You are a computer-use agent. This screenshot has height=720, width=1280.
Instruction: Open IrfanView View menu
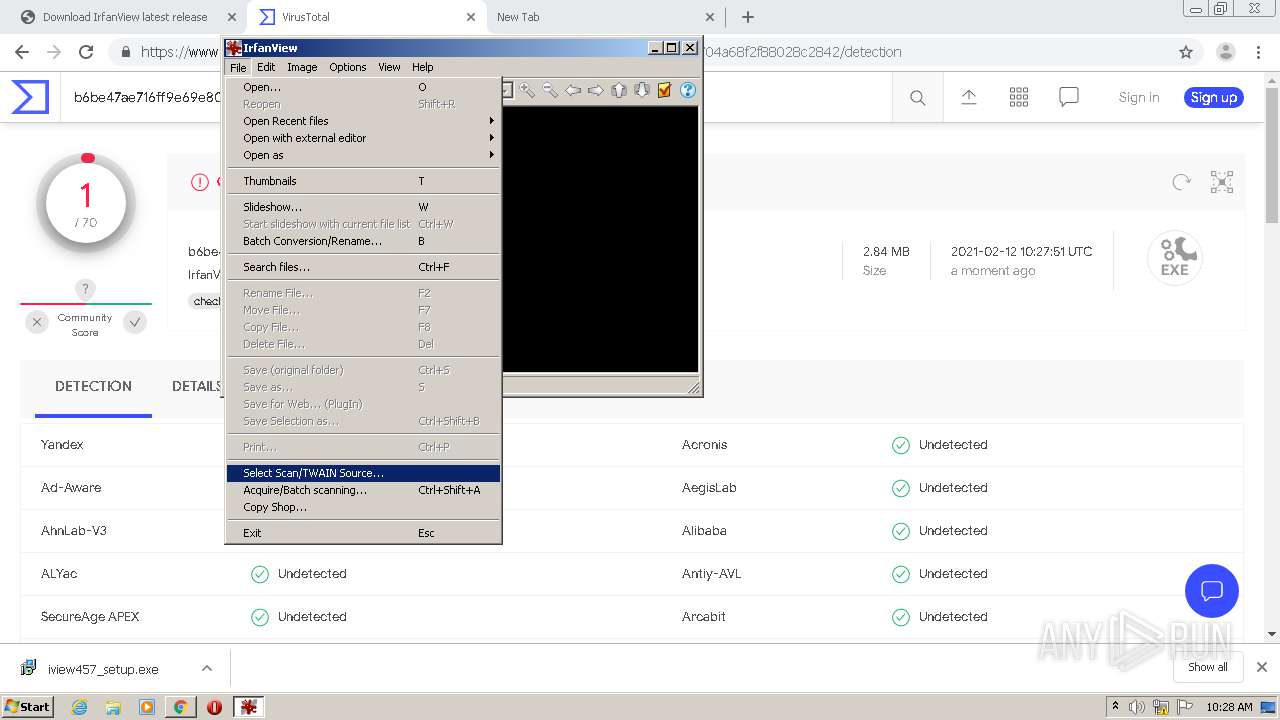(389, 67)
